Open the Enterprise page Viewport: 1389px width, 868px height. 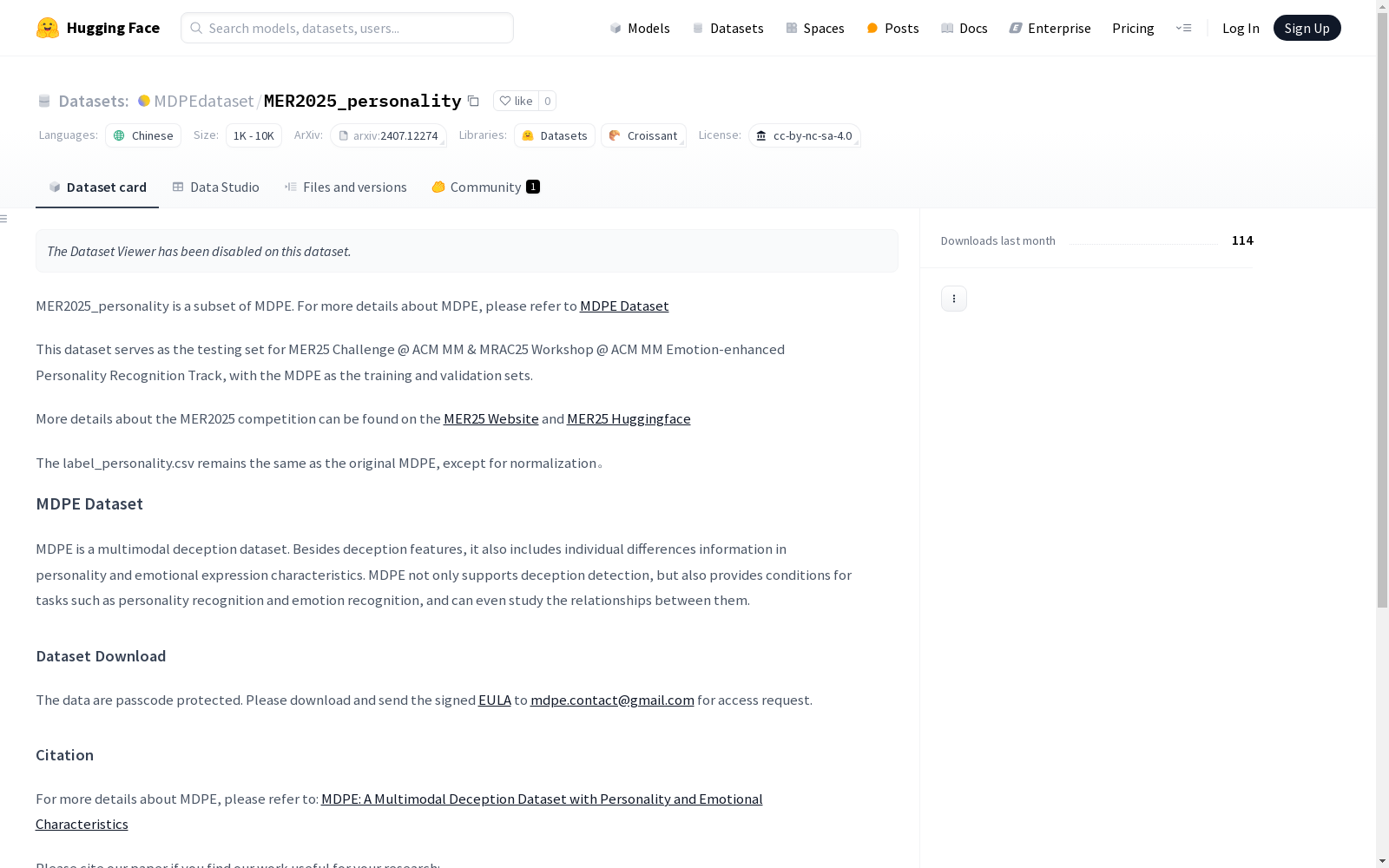coord(1050,28)
